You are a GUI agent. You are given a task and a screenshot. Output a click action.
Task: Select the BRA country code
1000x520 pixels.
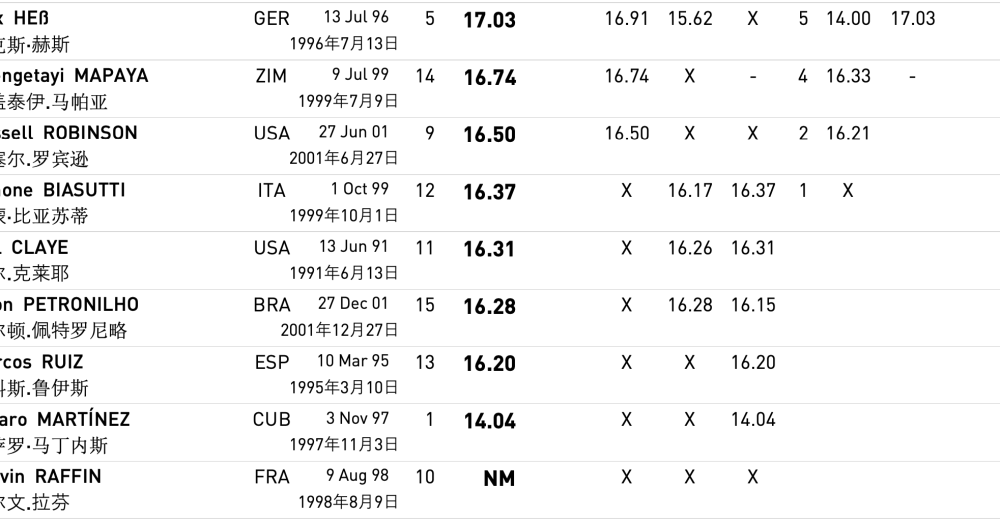pyautogui.click(x=272, y=305)
